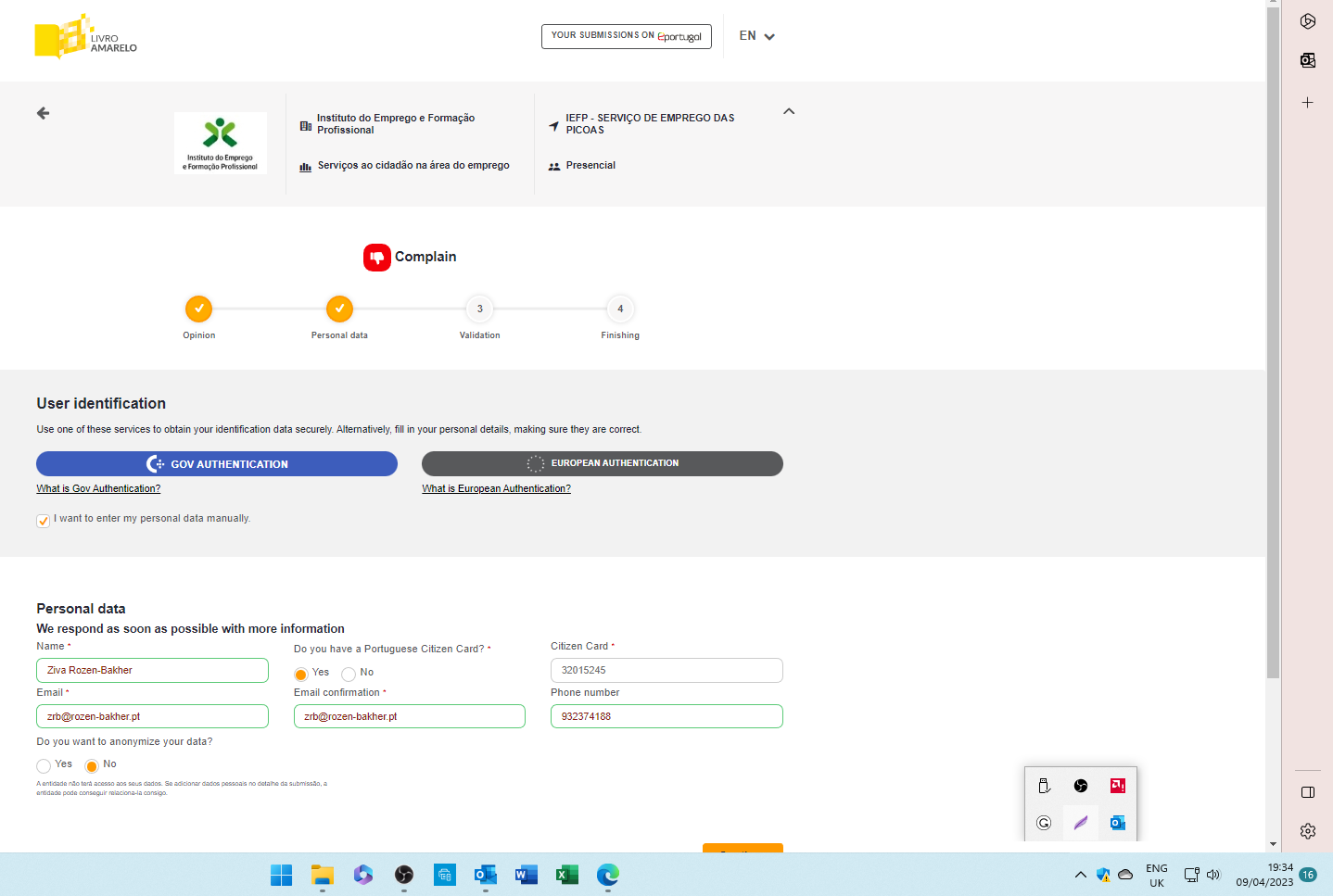Click the Outlook icon in tray popup
This screenshot has height=896, width=1333.
[x=1118, y=823]
